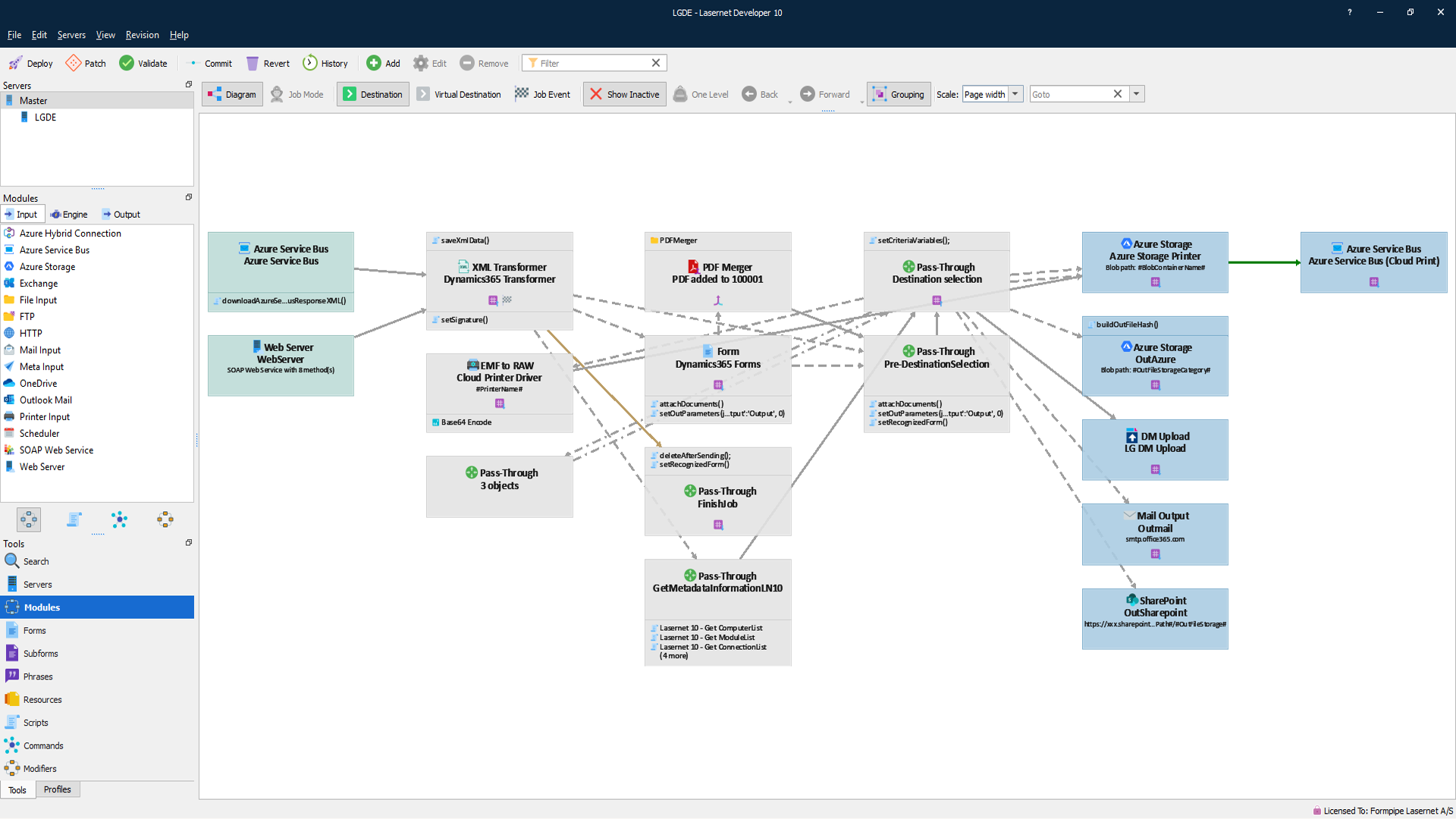Toggle the Show Inactive button
1456x819 pixels.
pos(624,94)
